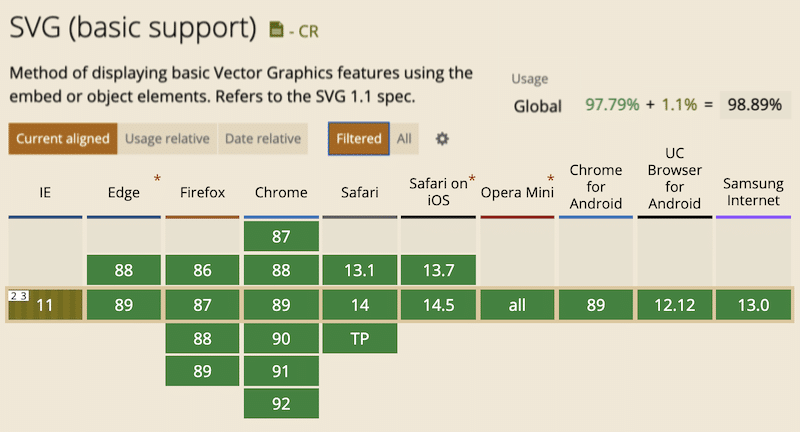This screenshot has height=432, width=800.
Task: Click the asterisk note beside Edge
Action: point(157,179)
